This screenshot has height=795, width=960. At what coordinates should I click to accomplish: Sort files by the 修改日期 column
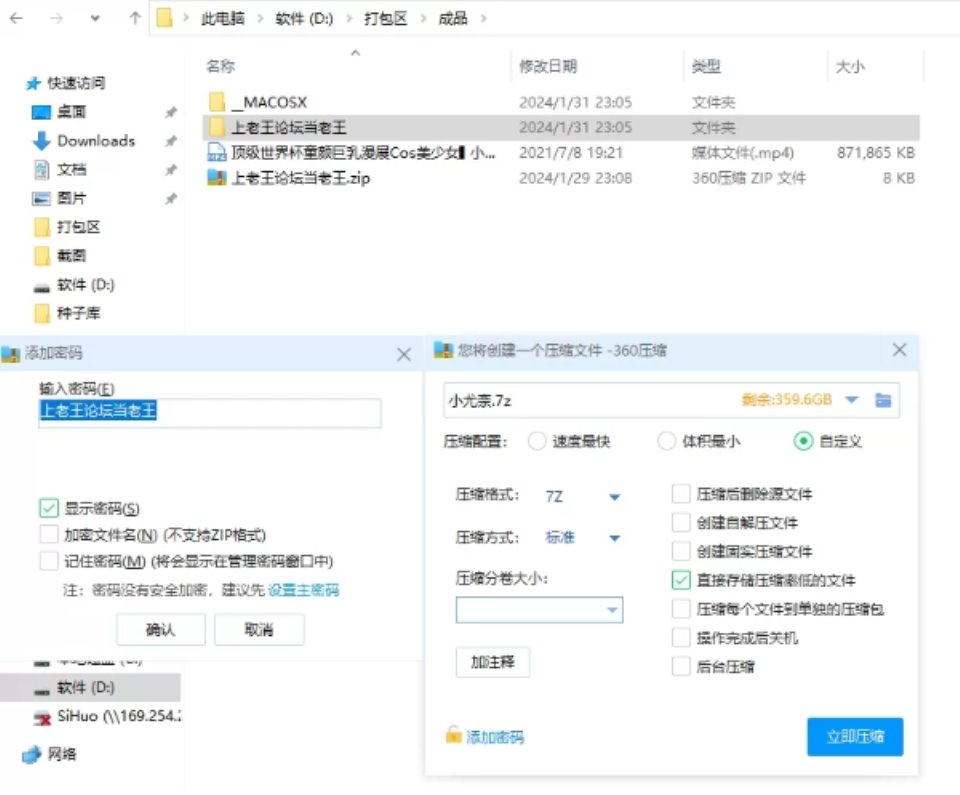click(547, 67)
